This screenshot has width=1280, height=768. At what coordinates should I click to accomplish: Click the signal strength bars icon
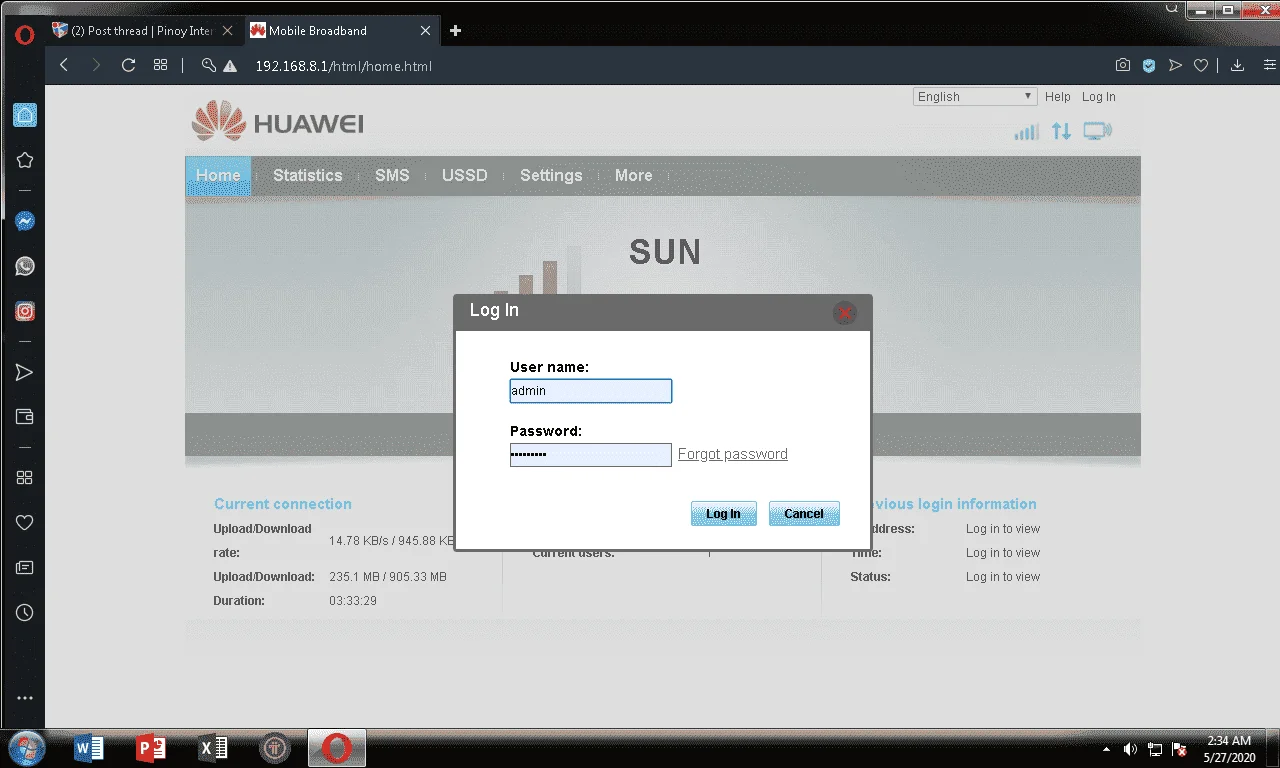[x=1027, y=131]
